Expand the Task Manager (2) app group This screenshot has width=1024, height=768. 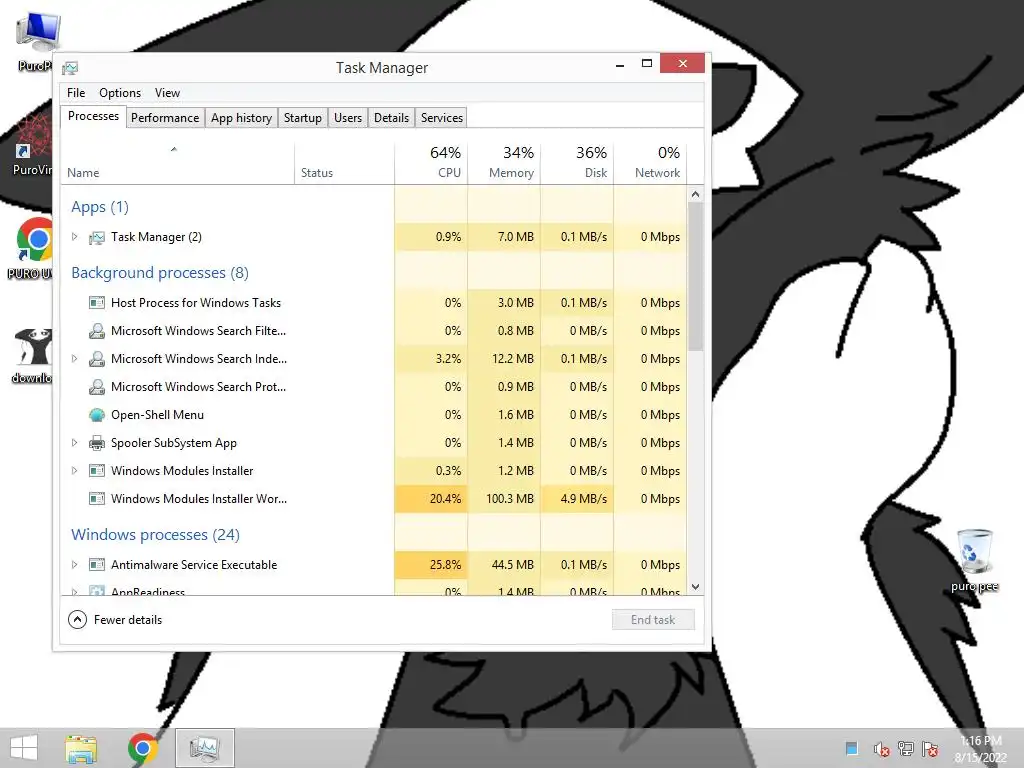(x=74, y=237)
